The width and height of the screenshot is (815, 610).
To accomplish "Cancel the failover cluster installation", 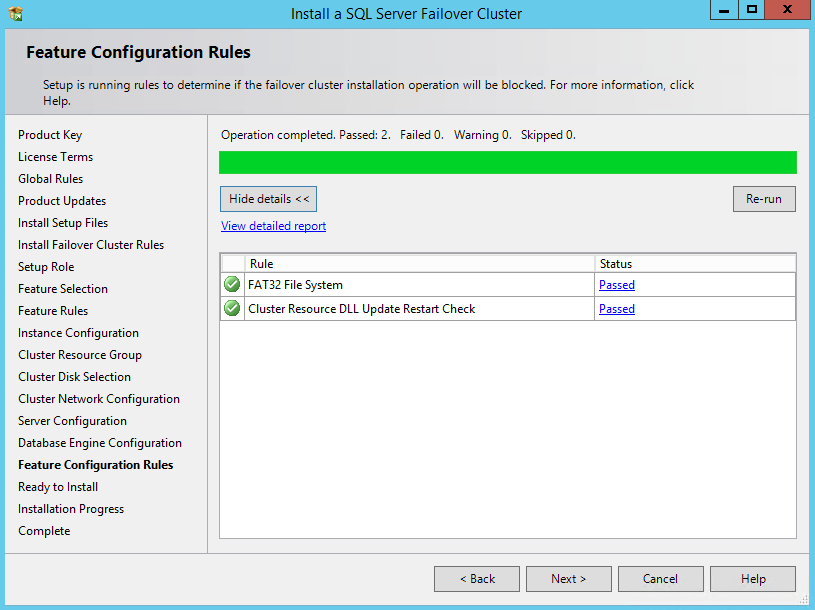I will pyautogui.click(x=660, y=579).
